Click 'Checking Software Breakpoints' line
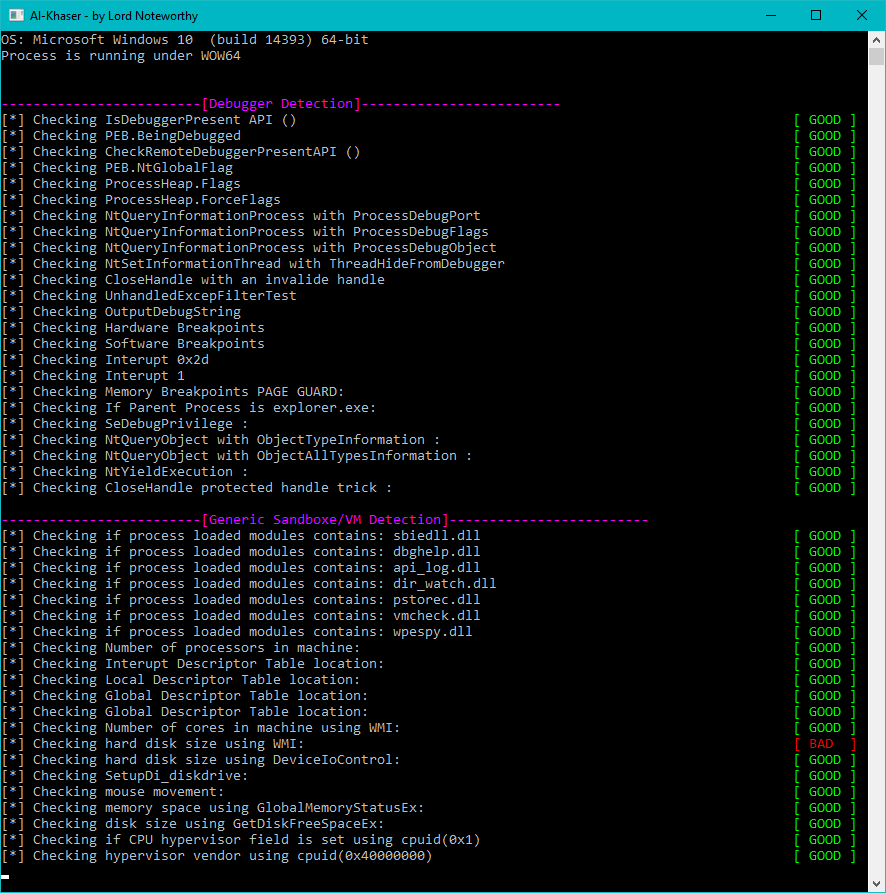Screen dimensions: 886x893 (x=133, y=343)
